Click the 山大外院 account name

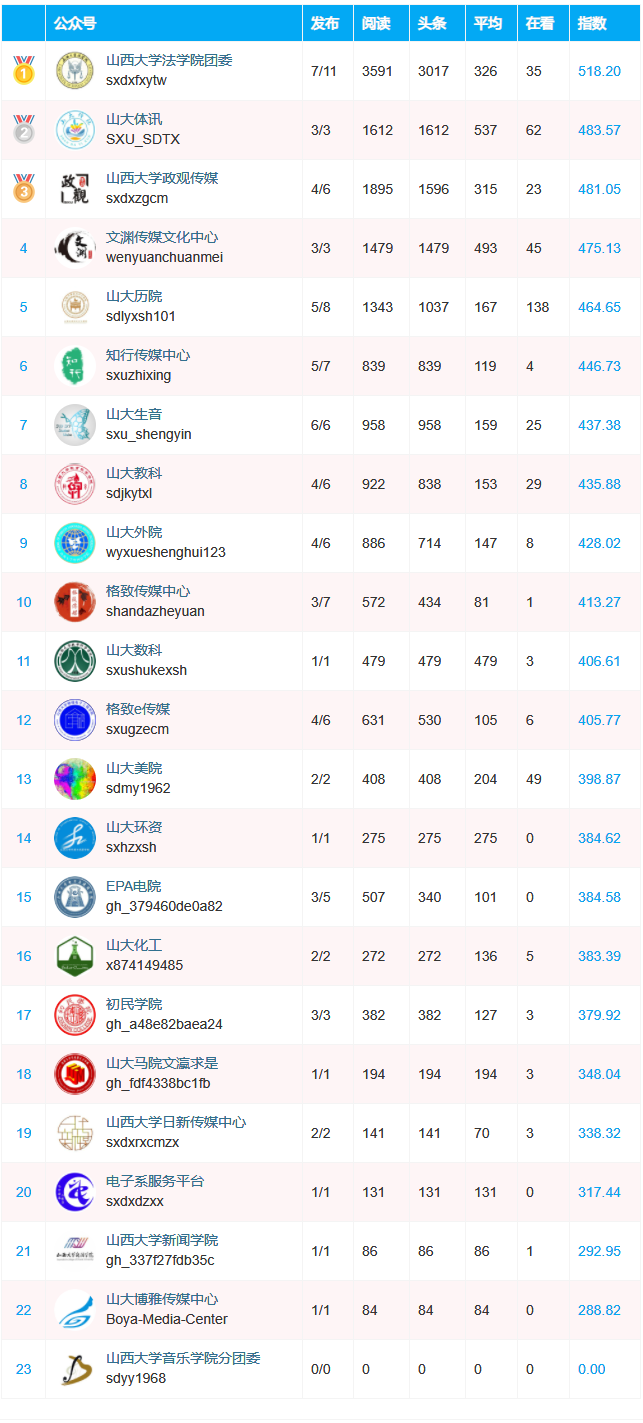click(x=134, y=533)
